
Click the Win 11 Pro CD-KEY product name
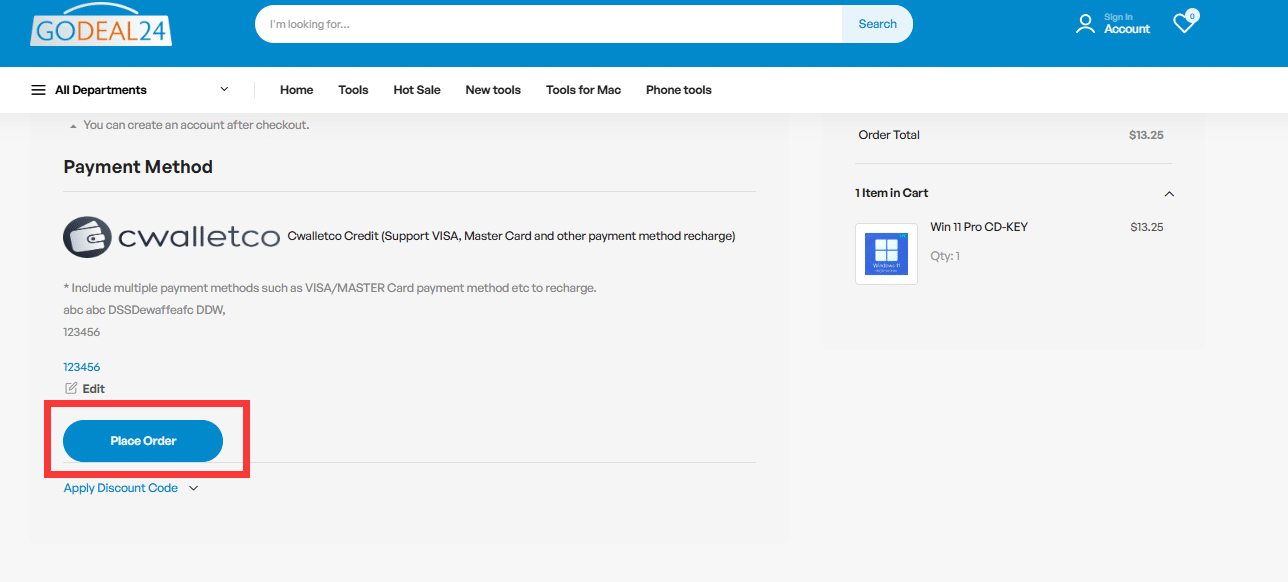pyautogui.click(x=979, y=227)
